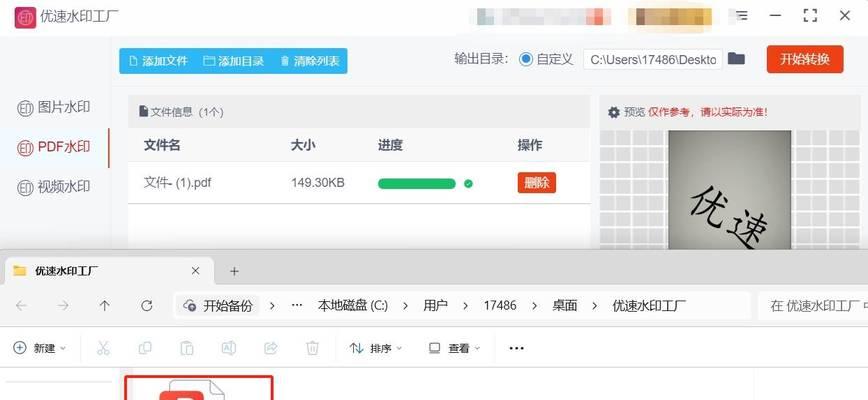
Task: Click the watermark preview thumbnail
Action: [x=730, y=190]
